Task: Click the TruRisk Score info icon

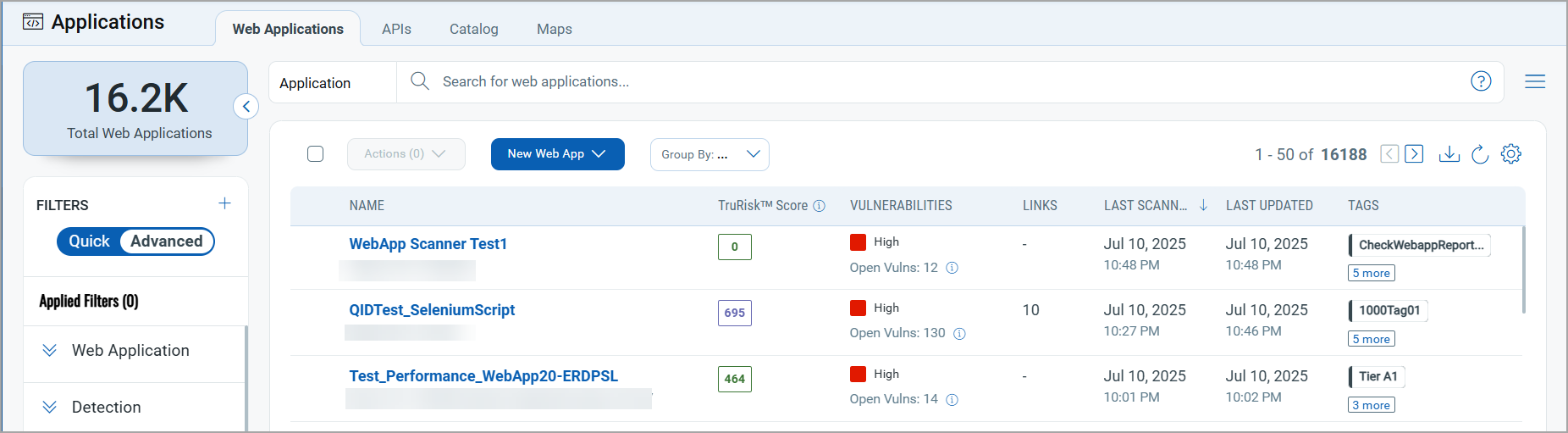Action: 819,206
